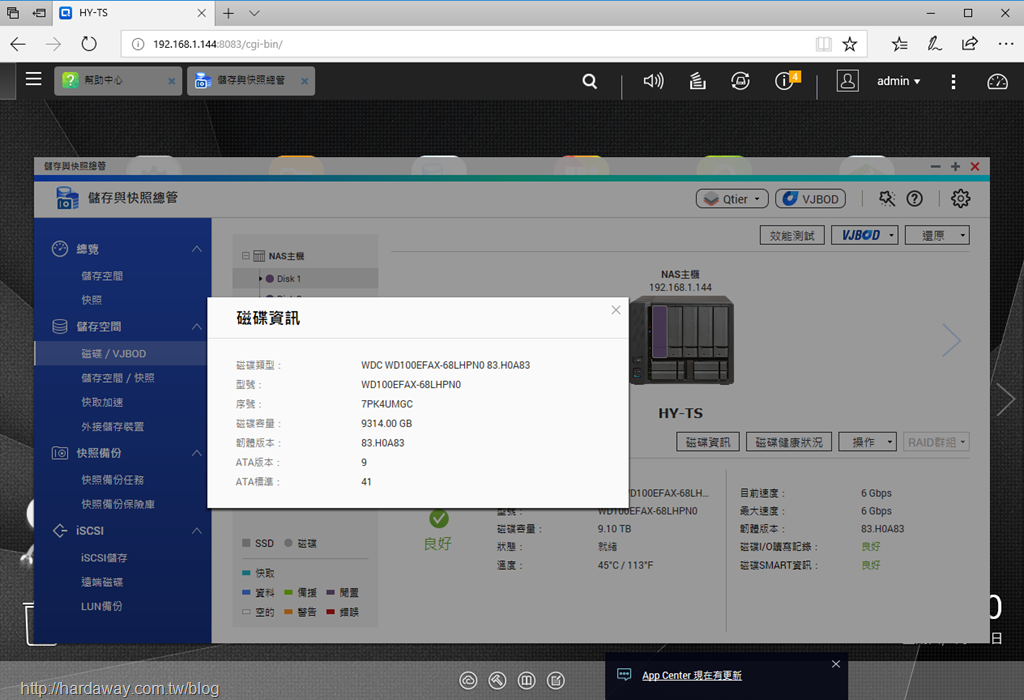Share the page from browser toolbar
This screenshot has height=700, width=1024.
tap(970, 44)
